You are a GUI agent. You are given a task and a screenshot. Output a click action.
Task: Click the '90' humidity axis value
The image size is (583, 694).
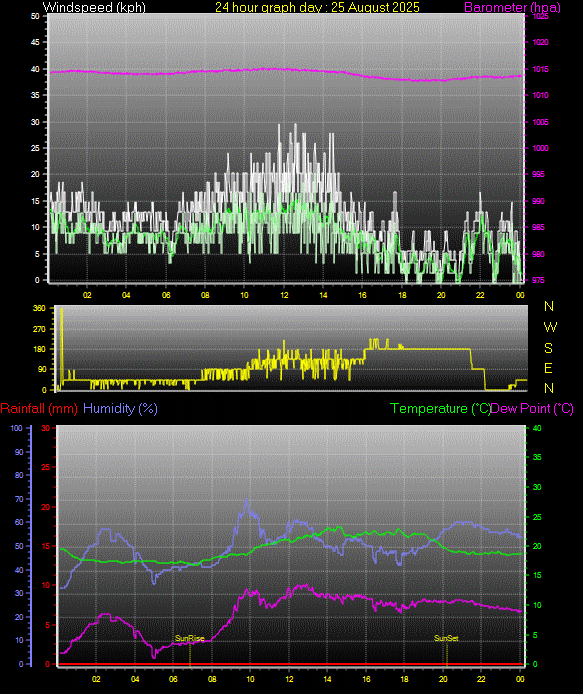[x=19, y=452]
